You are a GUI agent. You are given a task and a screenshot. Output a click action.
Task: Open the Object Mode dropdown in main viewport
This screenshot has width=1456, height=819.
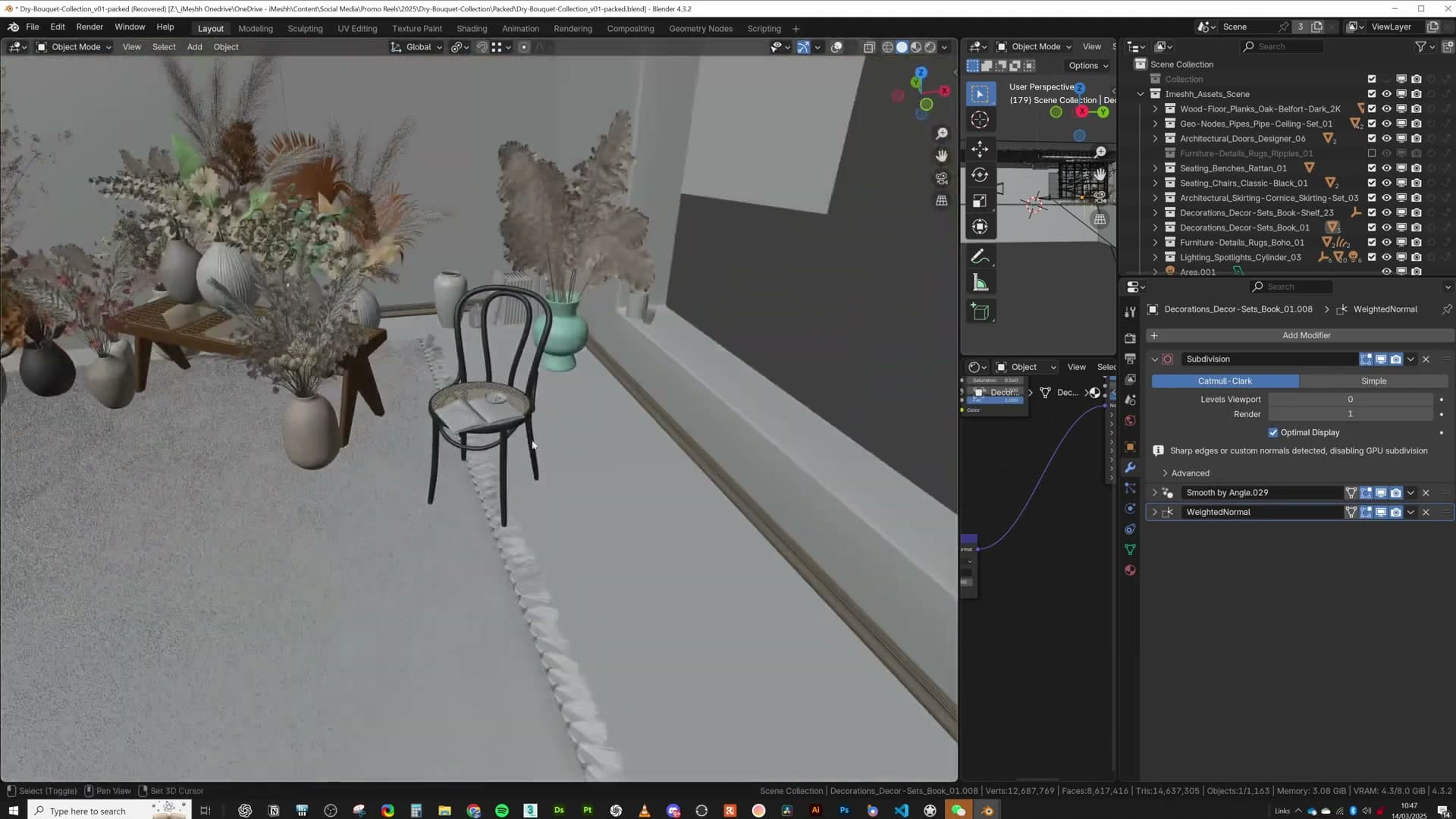pos(74,47)
